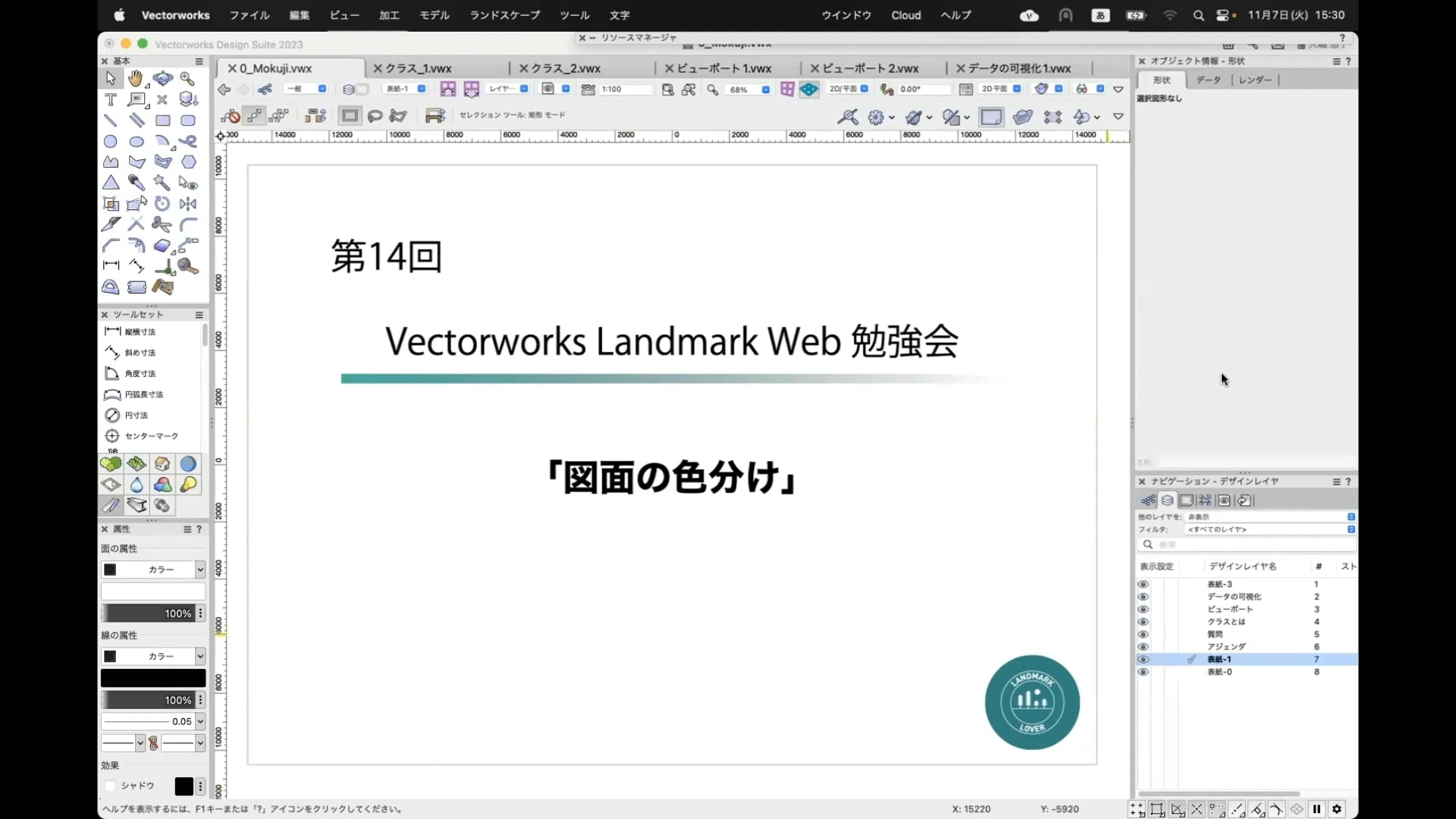Select the Double Line tool

click(x=136, y=121)
